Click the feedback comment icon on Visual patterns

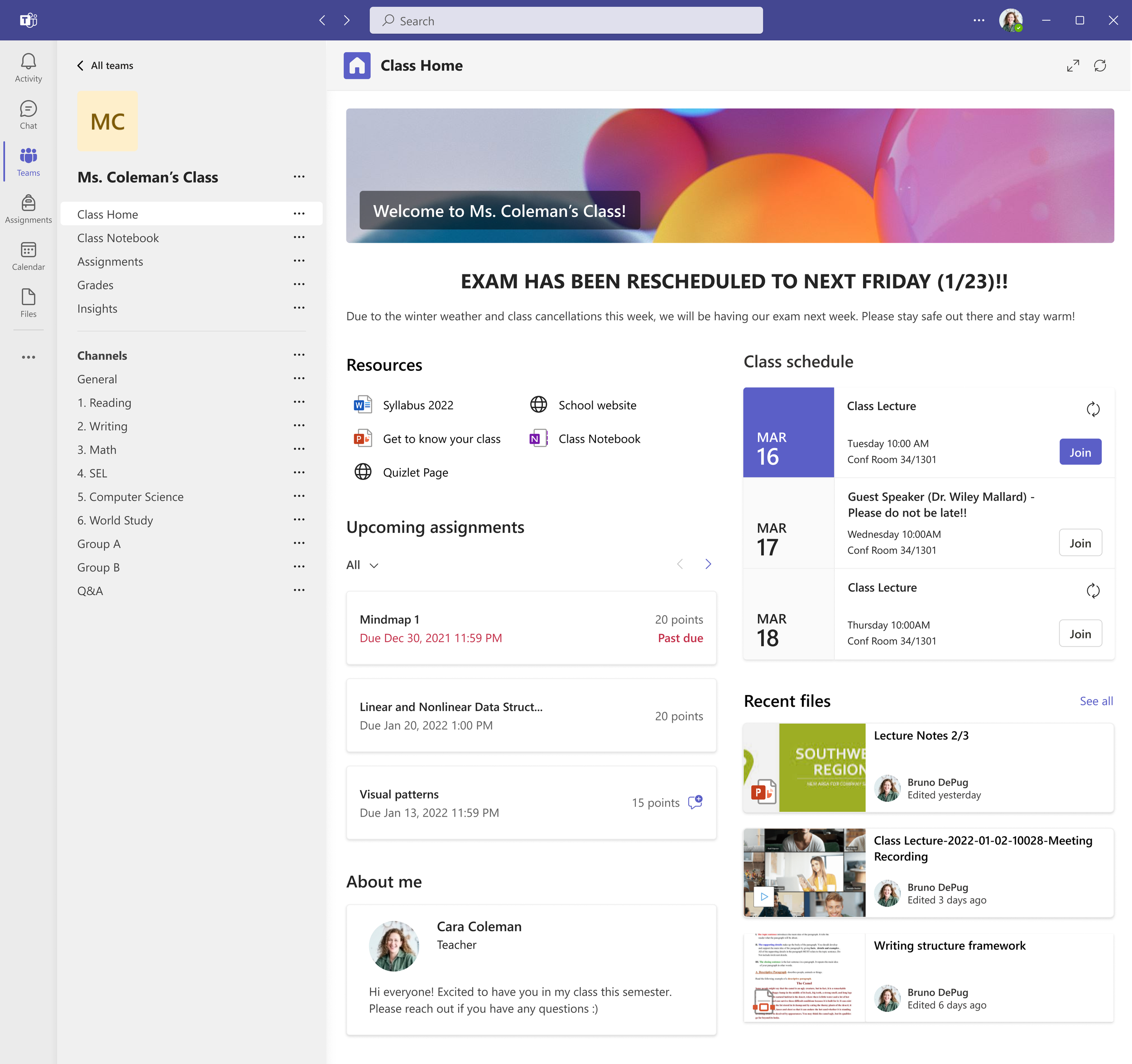pyautogui.click(x=695, y=802)
